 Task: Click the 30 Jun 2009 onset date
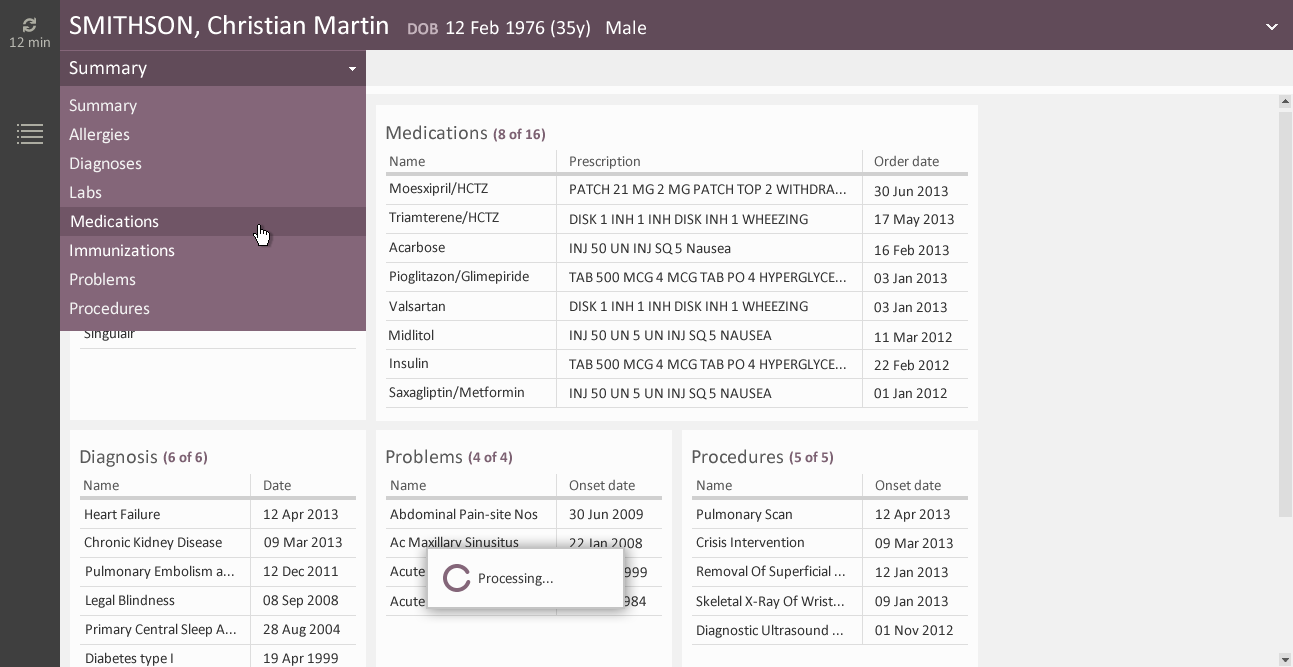pos(606,514)
